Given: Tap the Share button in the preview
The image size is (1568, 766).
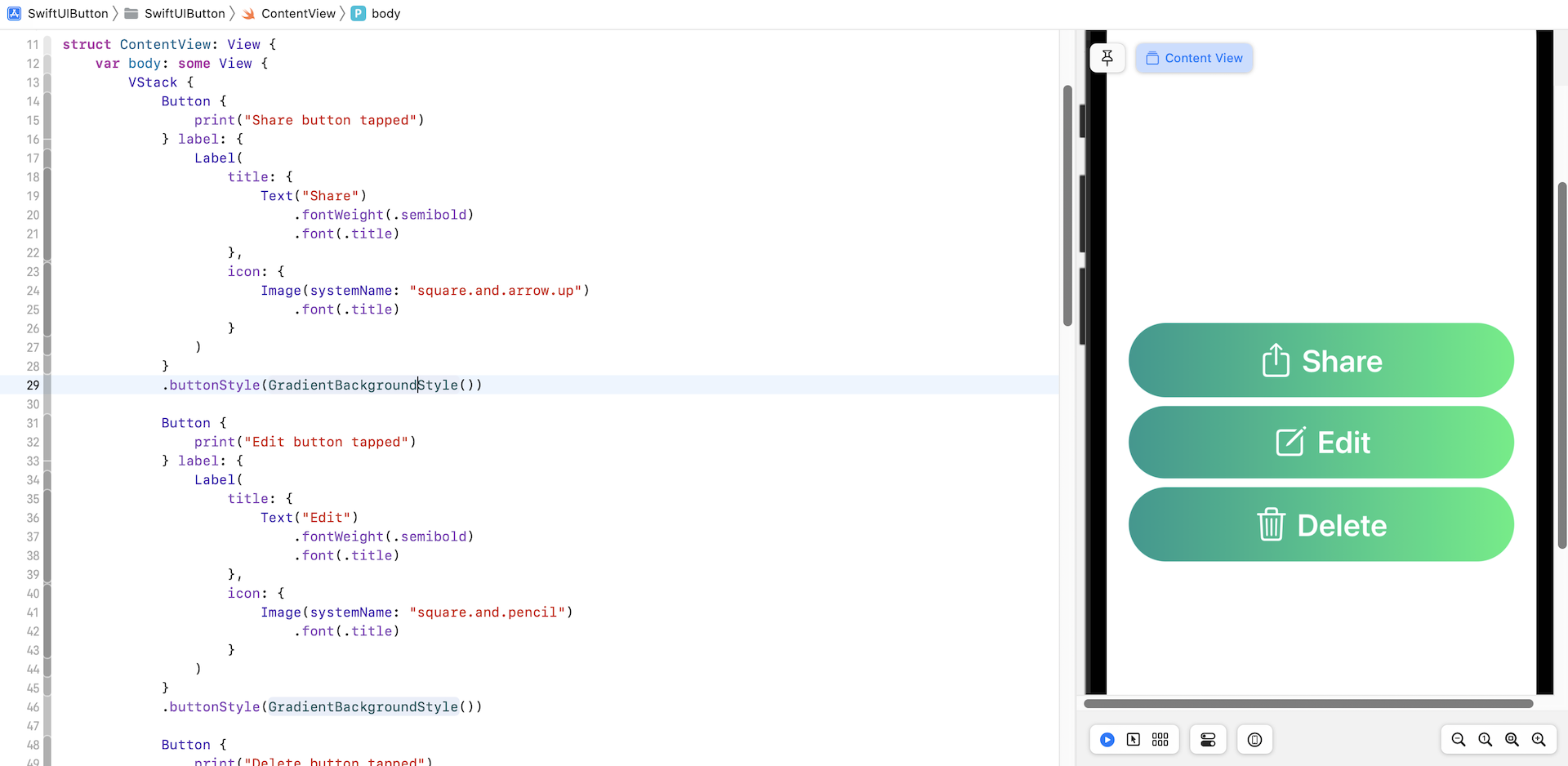Looking at the screenshot, I should [1321, 360].
